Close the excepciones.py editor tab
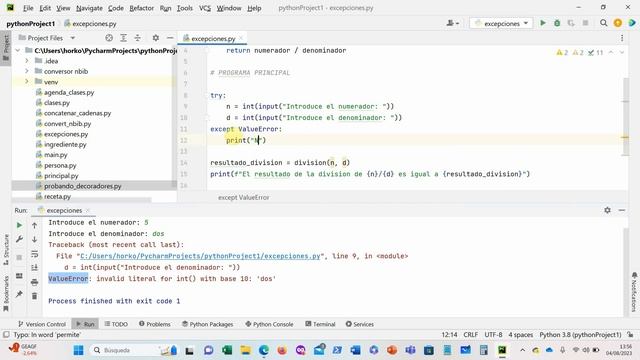This screenshot has width=640, height=360. 241,38
